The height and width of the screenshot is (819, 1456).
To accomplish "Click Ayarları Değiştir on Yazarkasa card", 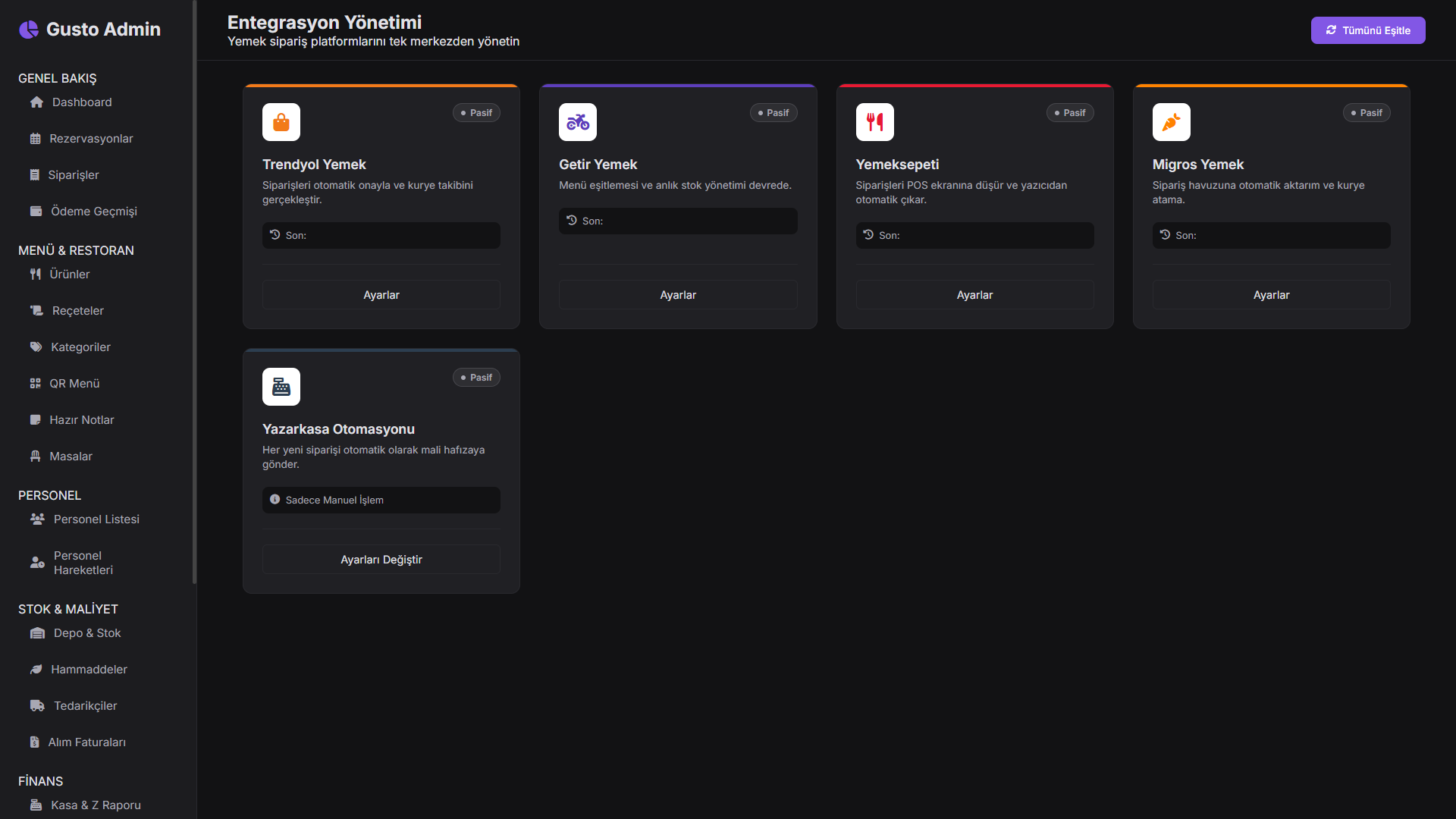I will (x=381, y=560).
